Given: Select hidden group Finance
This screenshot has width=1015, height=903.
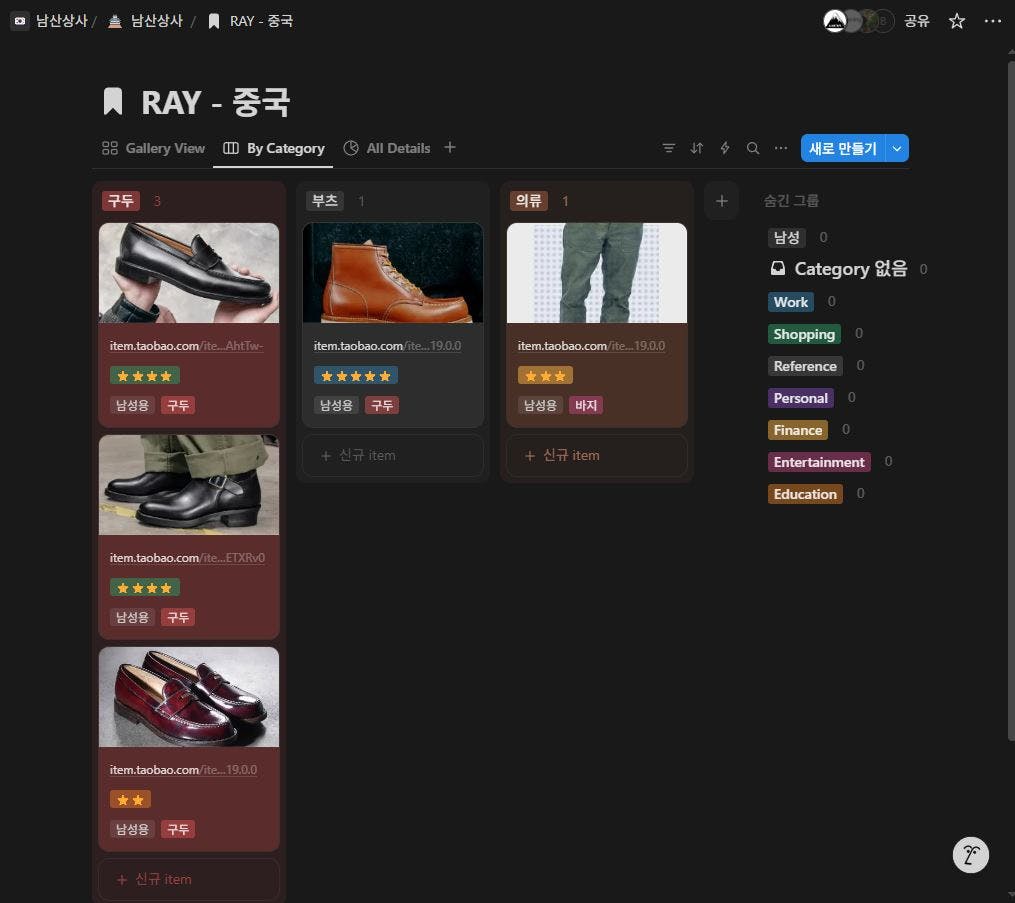Looking at the screenshot, I should [798, 430].
